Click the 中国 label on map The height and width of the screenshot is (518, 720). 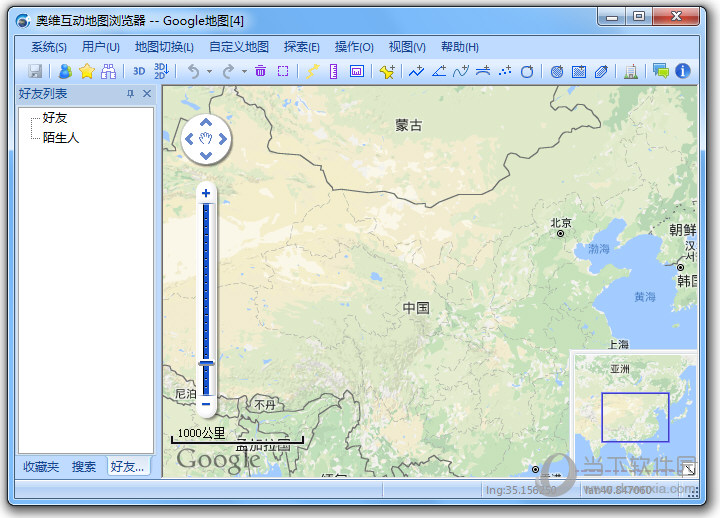(416, 308)
